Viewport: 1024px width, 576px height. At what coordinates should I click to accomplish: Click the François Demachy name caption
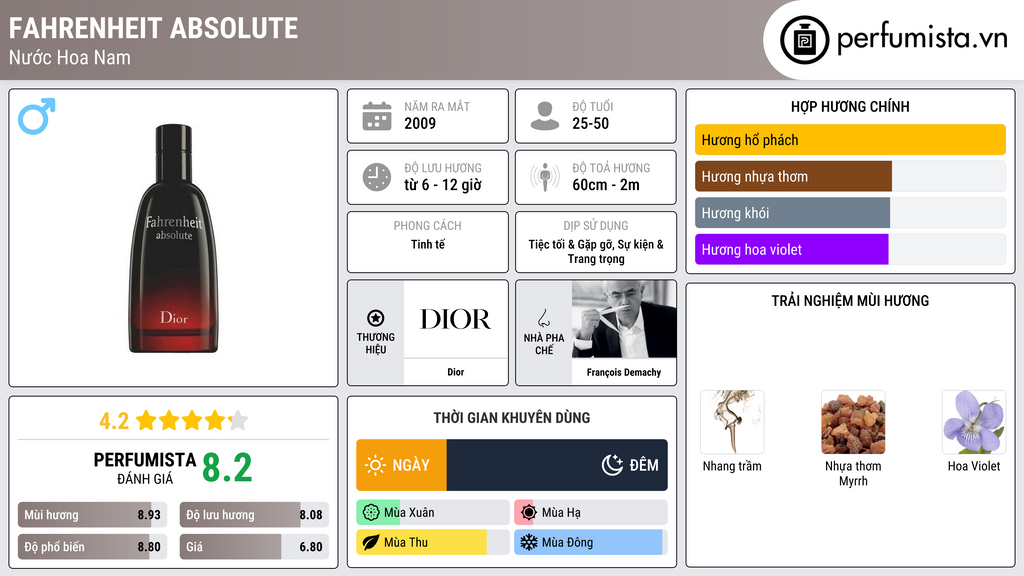click(624, 372)
